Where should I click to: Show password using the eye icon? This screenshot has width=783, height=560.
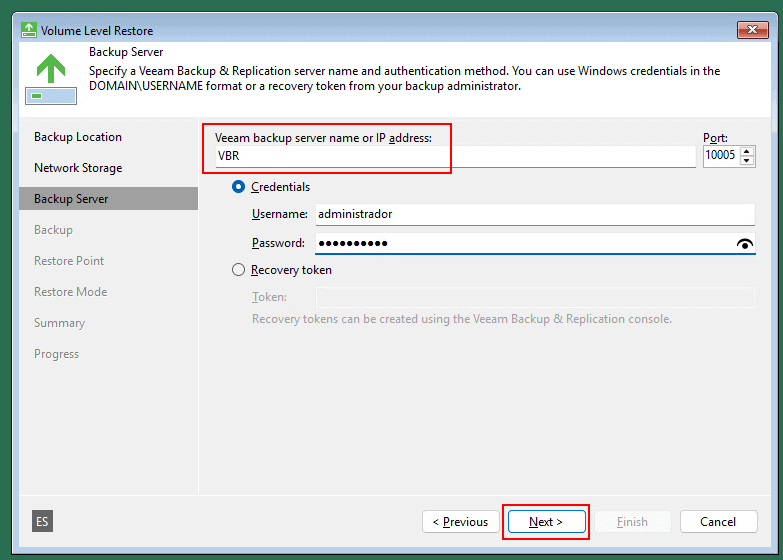[744, 244]
